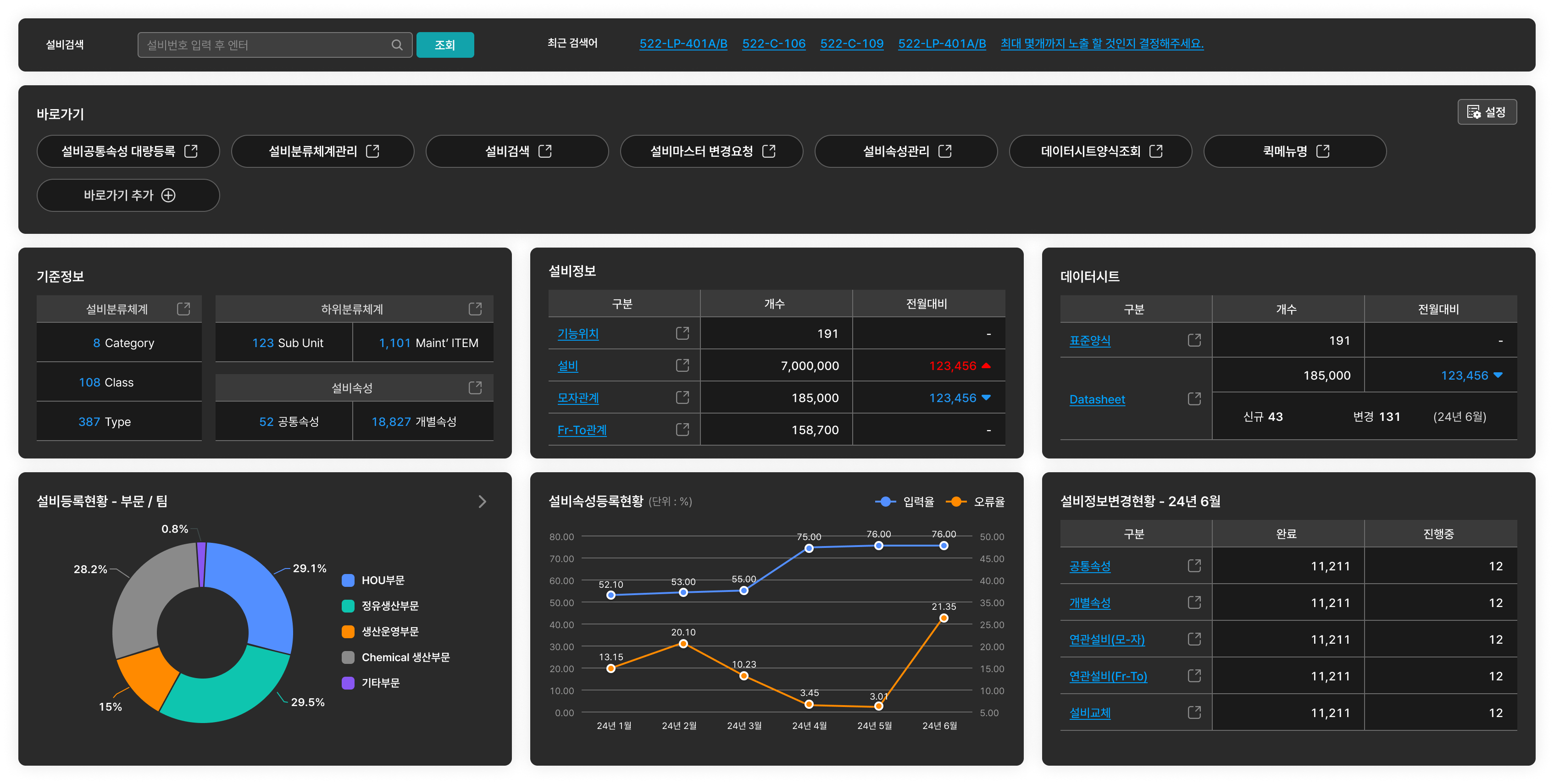Click the red 123,456 increase value
Screen dimensions: 1554x784
[x=953, y=365]
